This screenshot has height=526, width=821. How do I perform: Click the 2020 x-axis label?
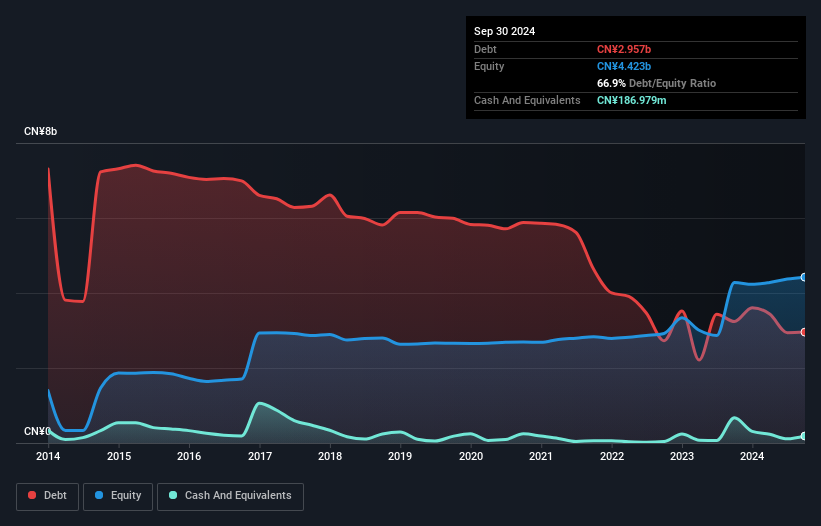(x=471, y=456)
